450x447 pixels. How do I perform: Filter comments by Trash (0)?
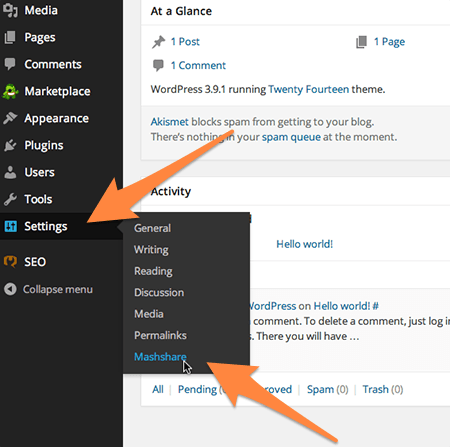pyautogui.click(x=383, y=389)
